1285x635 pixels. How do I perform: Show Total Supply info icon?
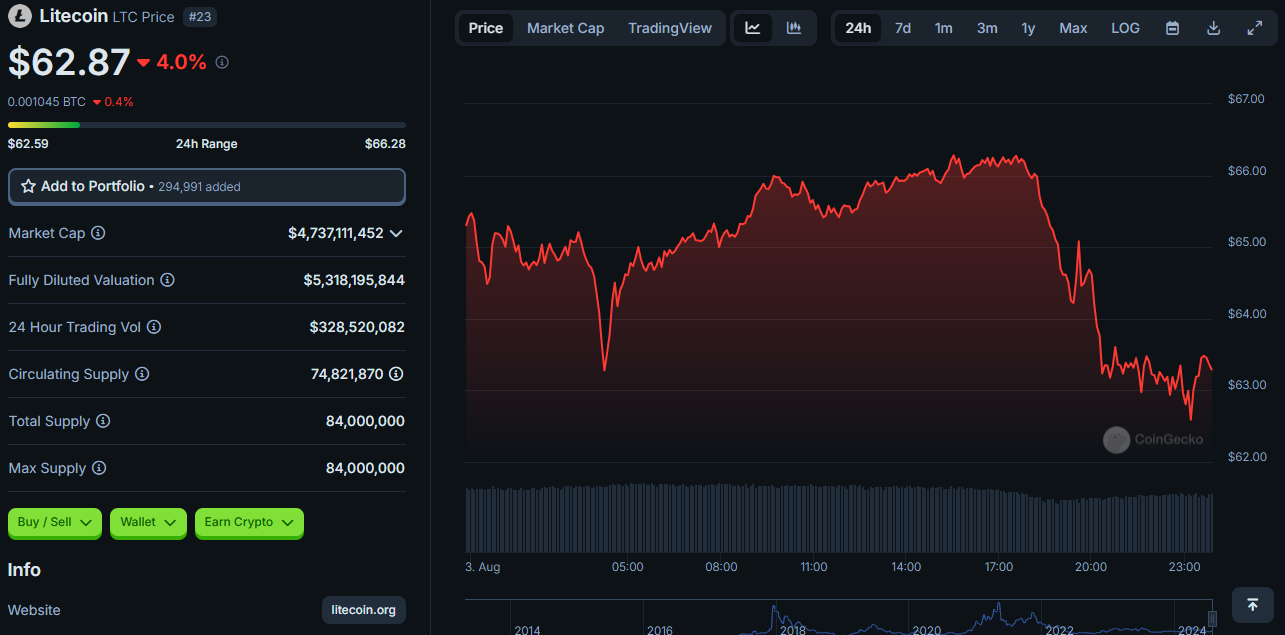[103, 421]
